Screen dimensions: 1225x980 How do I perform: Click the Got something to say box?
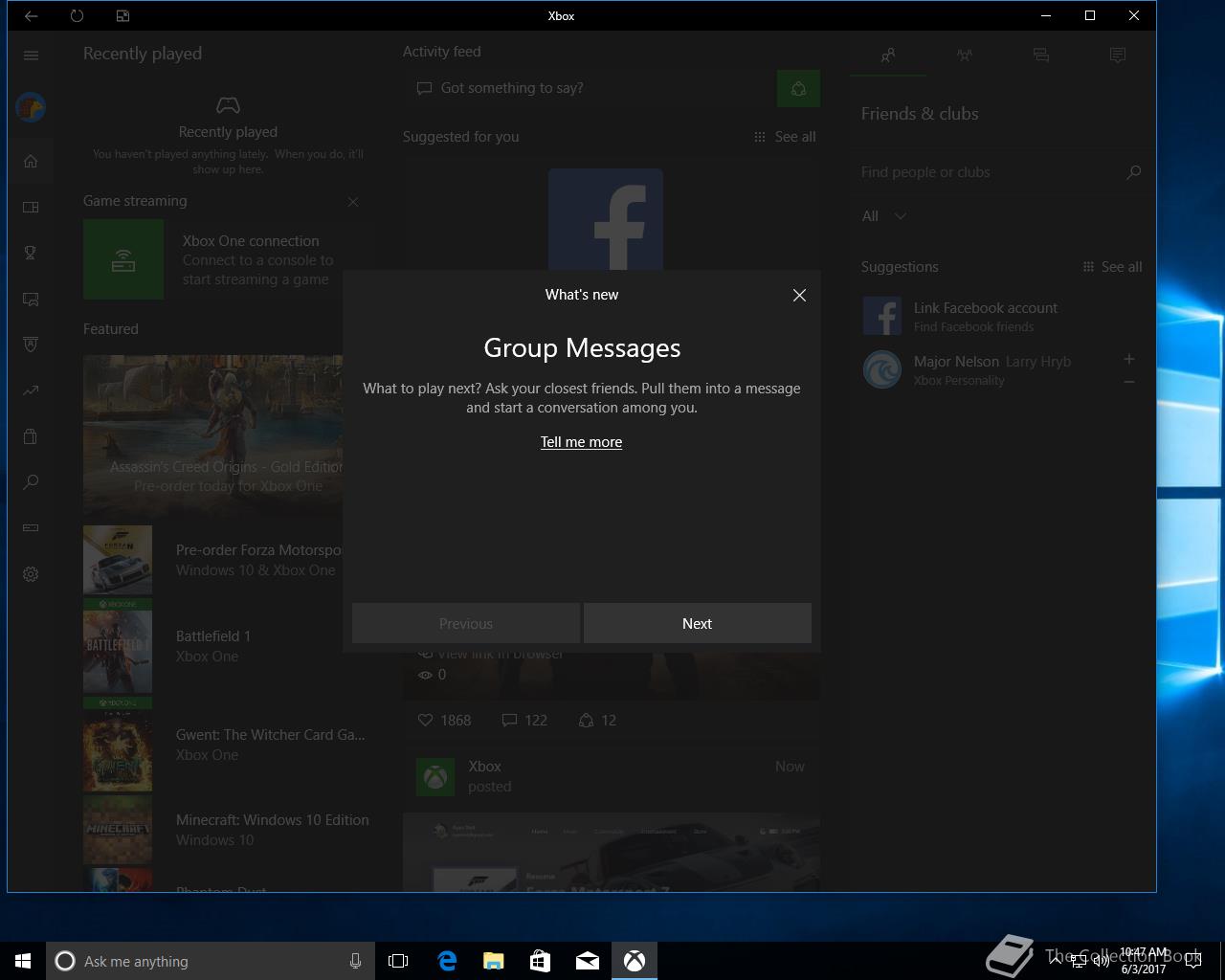590,88
